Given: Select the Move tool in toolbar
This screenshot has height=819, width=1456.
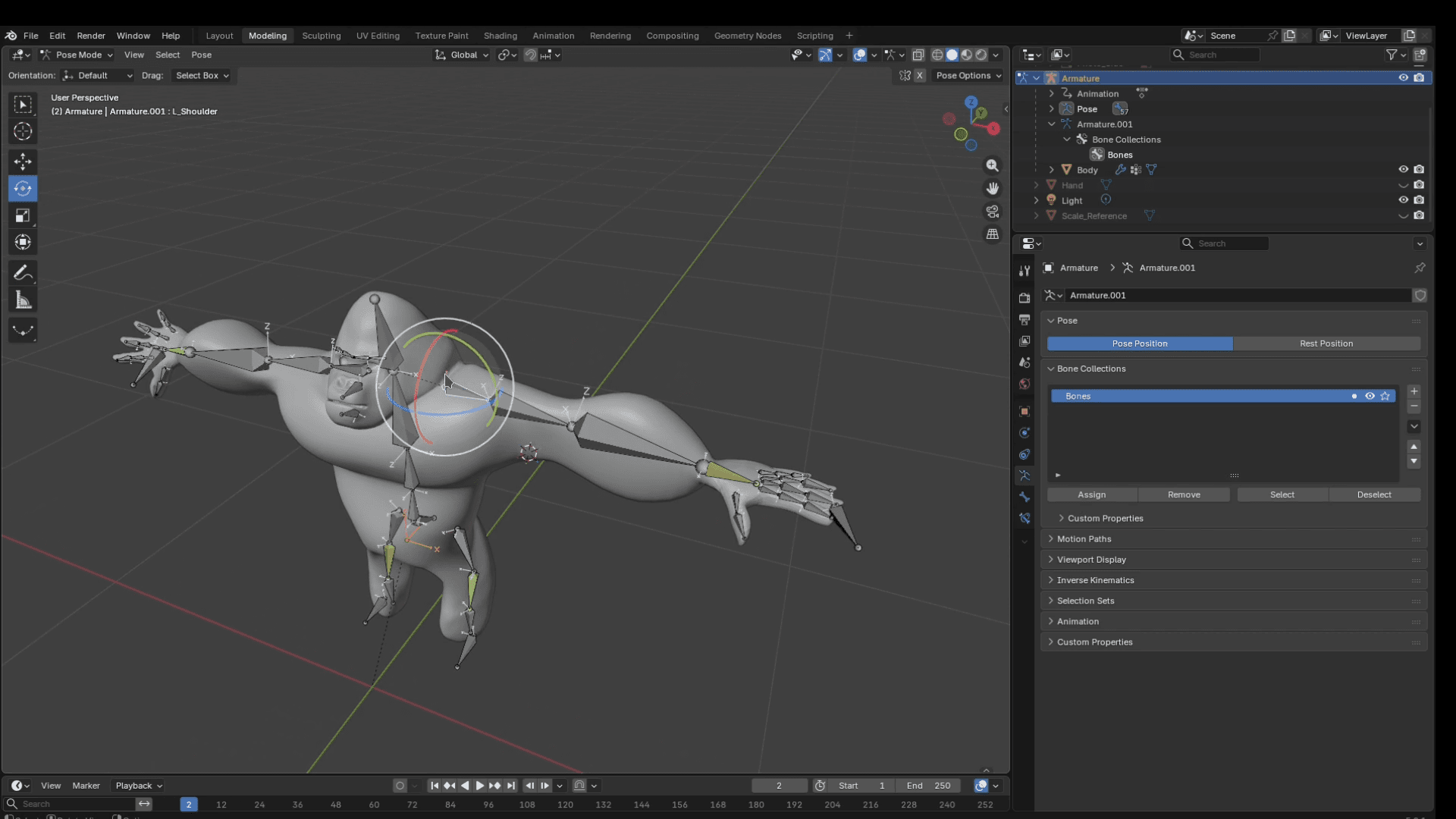Looking at the screenshot, I should pos(23,162).
